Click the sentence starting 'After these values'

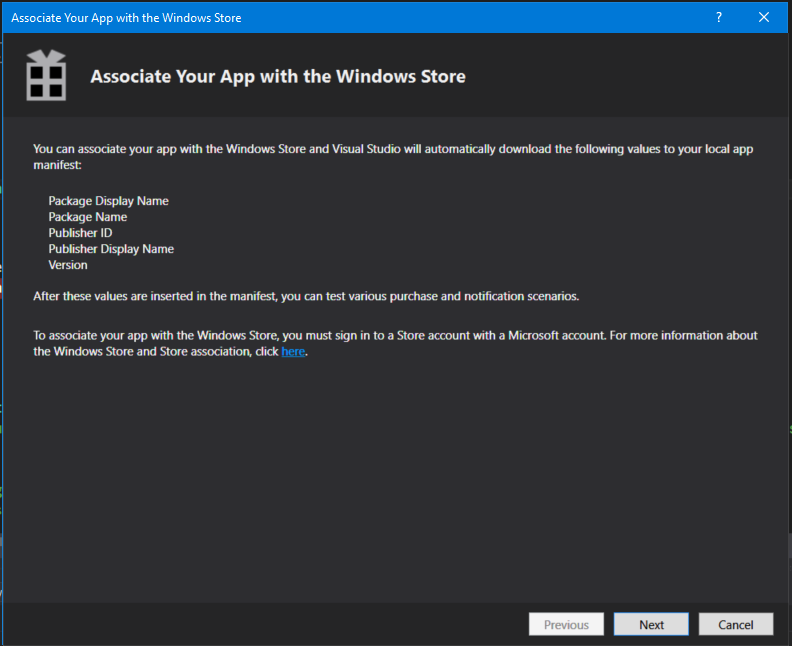[x=306, y=297]
